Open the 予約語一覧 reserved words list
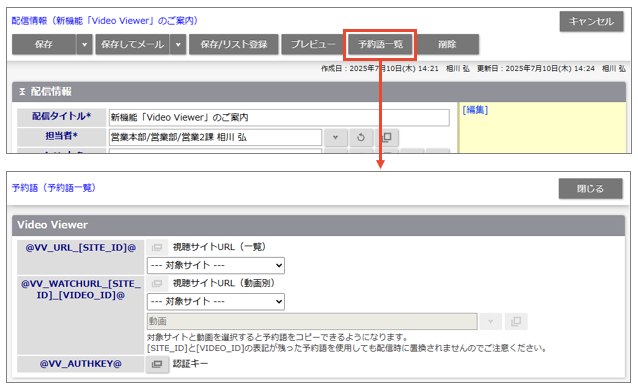Image resolution: width=638 pixels, height=390 pixels. (380, 44)
